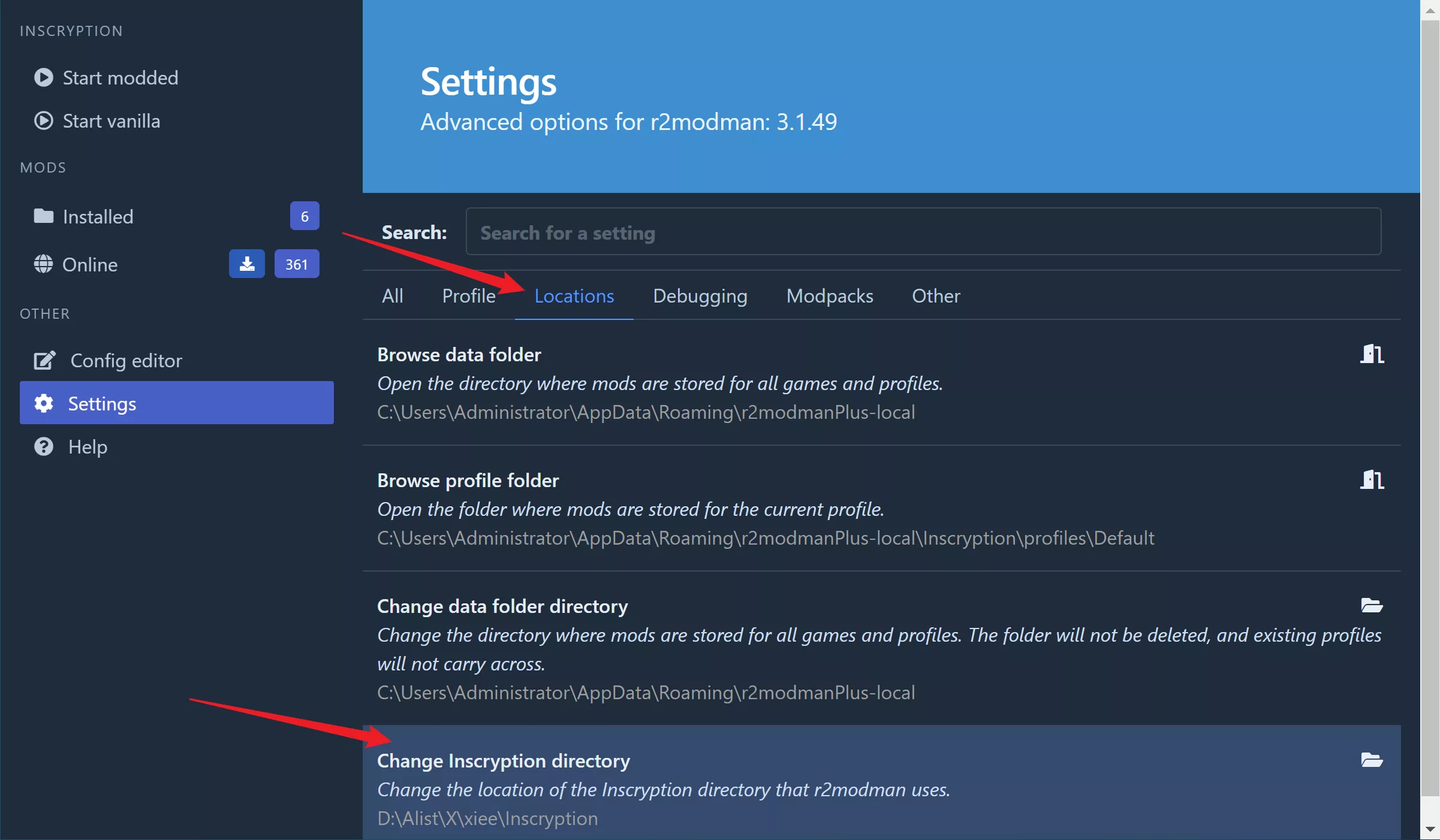The image size is (1440, 840).
Task: Click the Change data folder directory title
Action: [502, 606]
